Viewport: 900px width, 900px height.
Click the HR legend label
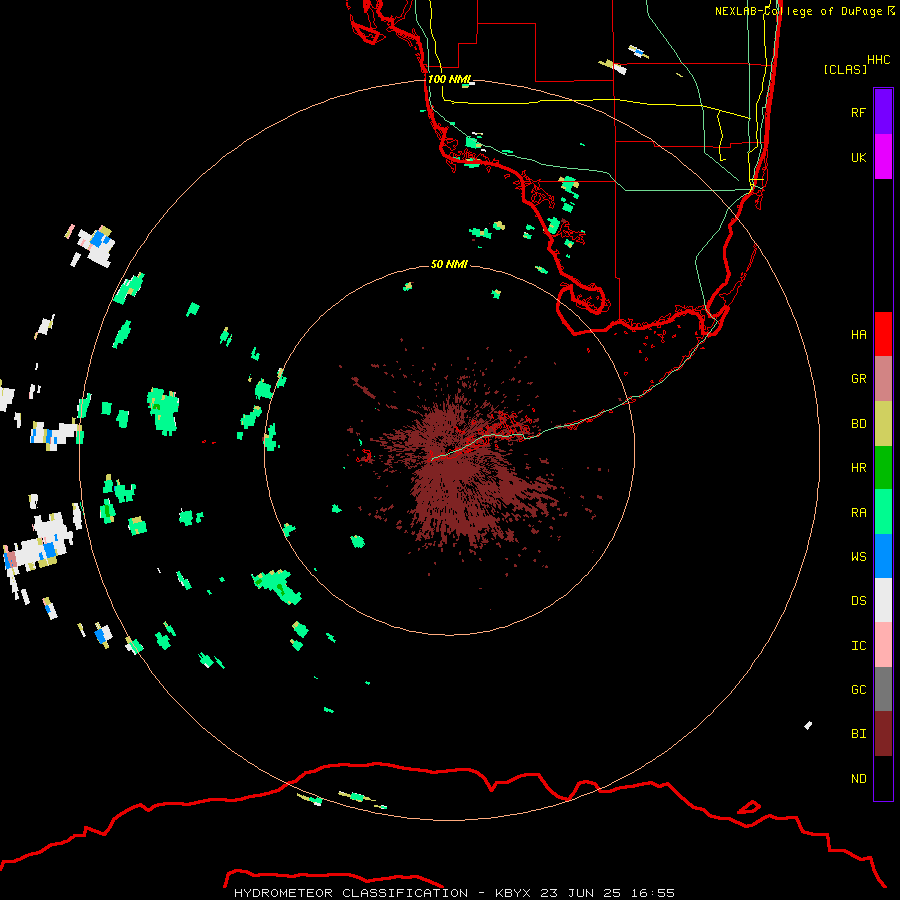point(858,468)
